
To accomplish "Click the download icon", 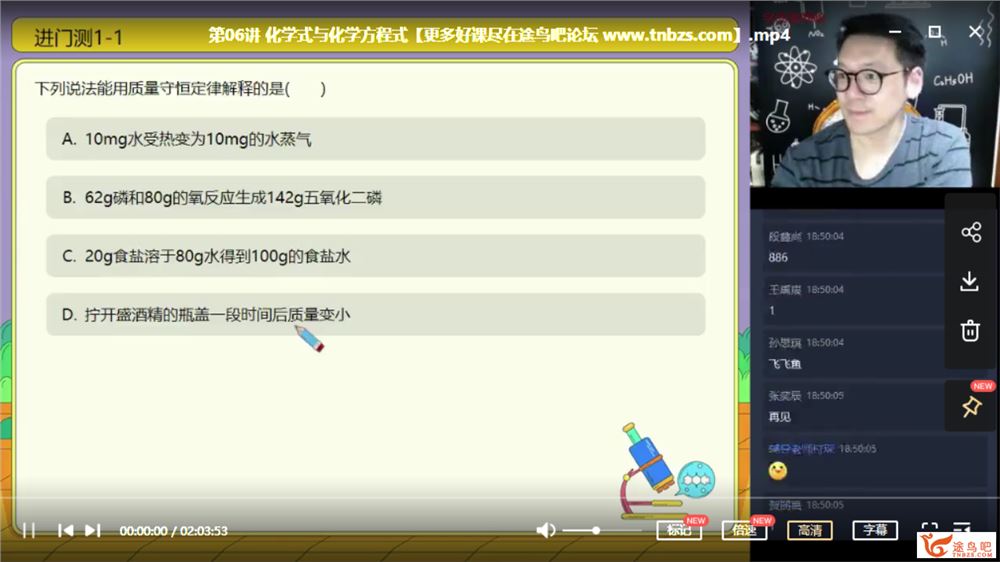I will tap(970, 281).
